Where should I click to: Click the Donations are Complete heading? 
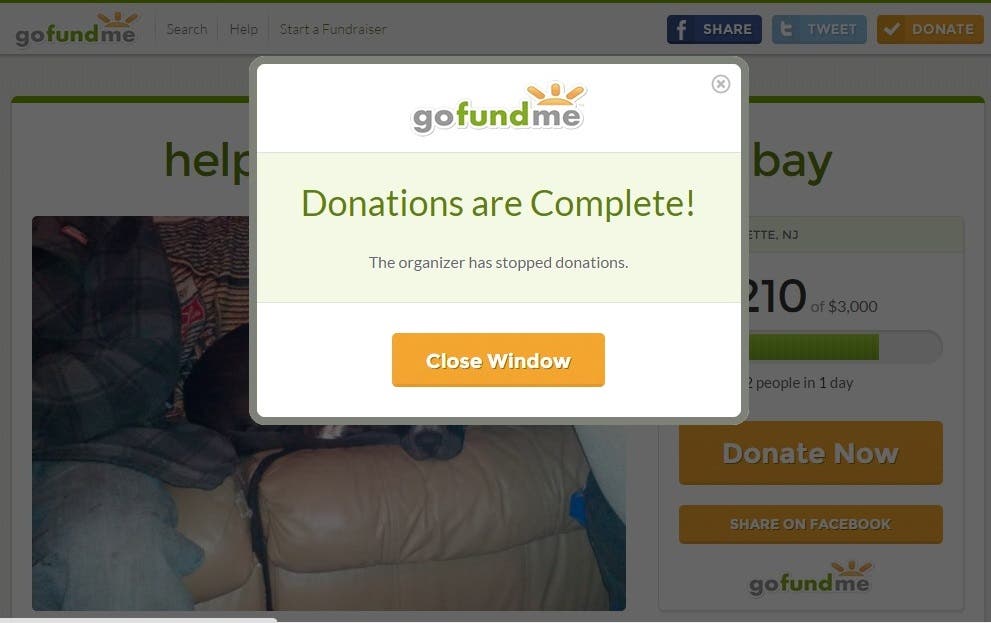click(x=498, y=203)
